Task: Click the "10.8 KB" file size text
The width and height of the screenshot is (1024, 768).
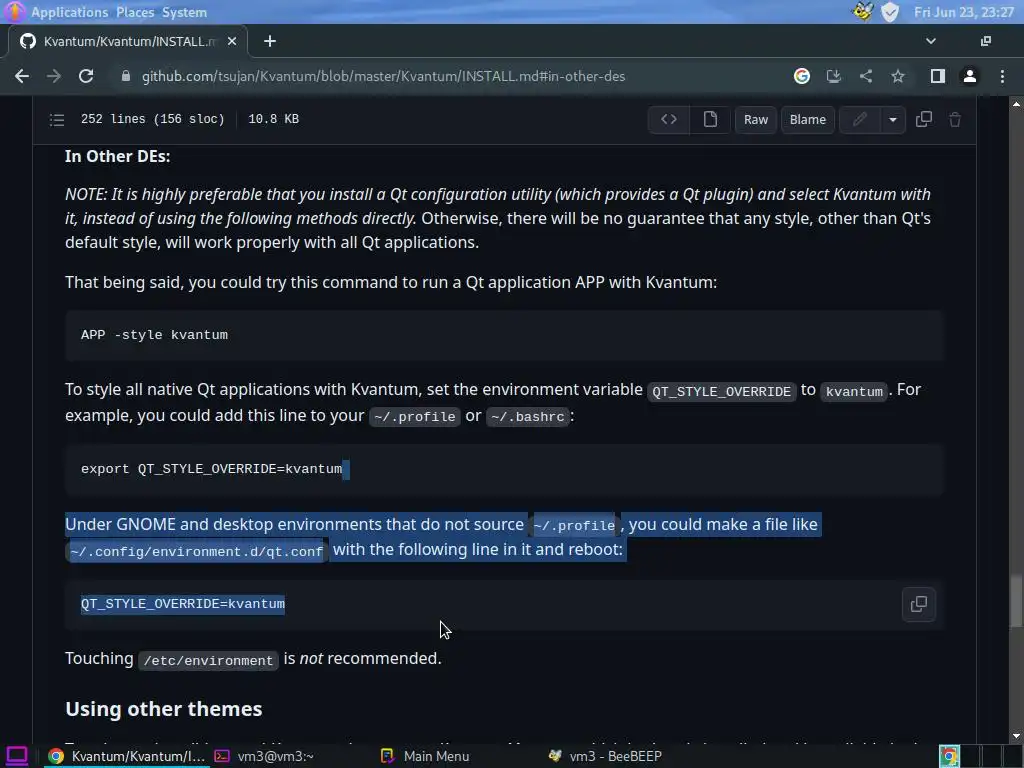Action: click(x=274, y=119)
